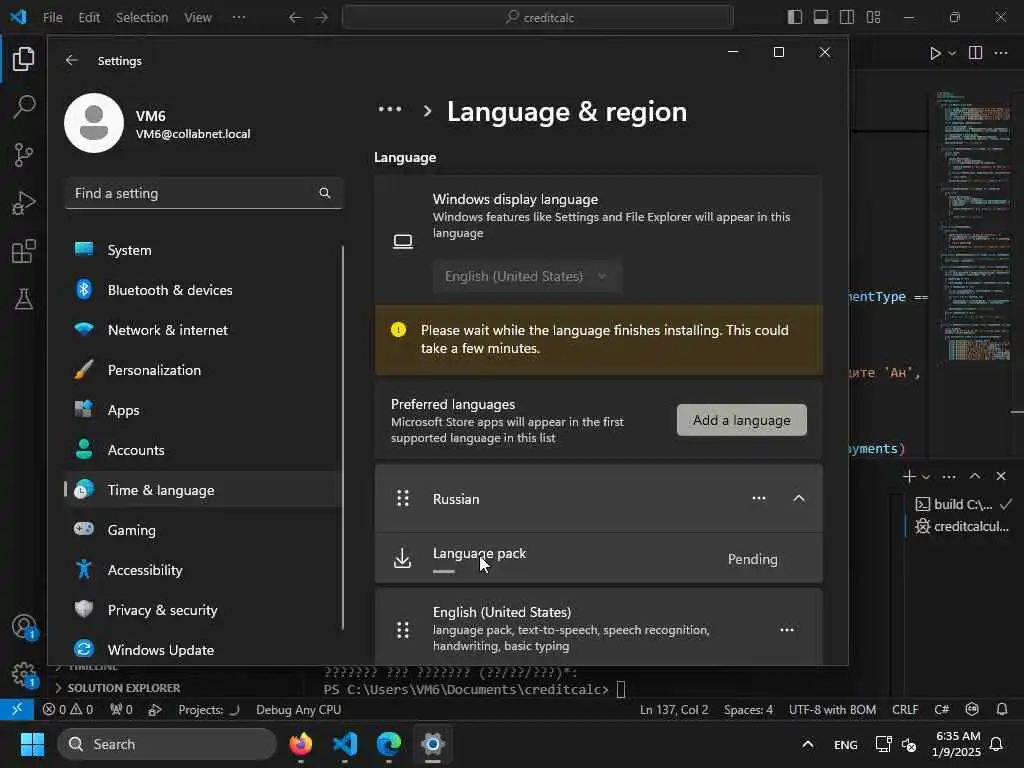1024x768 pixels.
Task: Click remote window indicator in status bar
Action: point(17,709)
